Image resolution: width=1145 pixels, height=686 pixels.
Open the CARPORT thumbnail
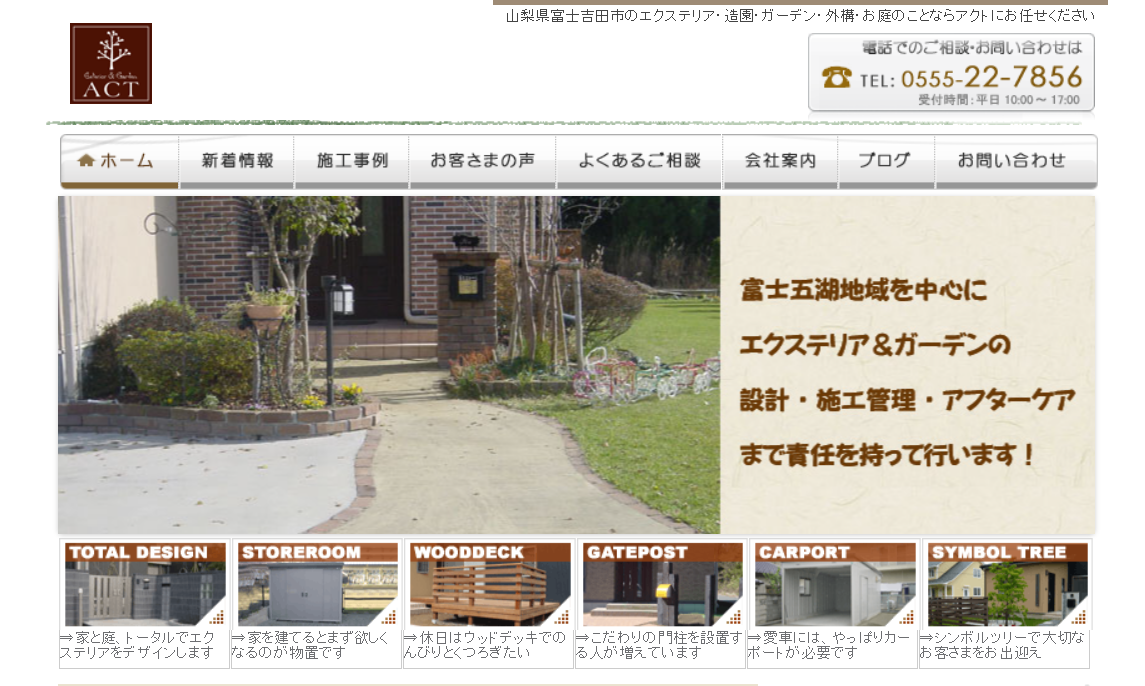(x=833, y=584)
